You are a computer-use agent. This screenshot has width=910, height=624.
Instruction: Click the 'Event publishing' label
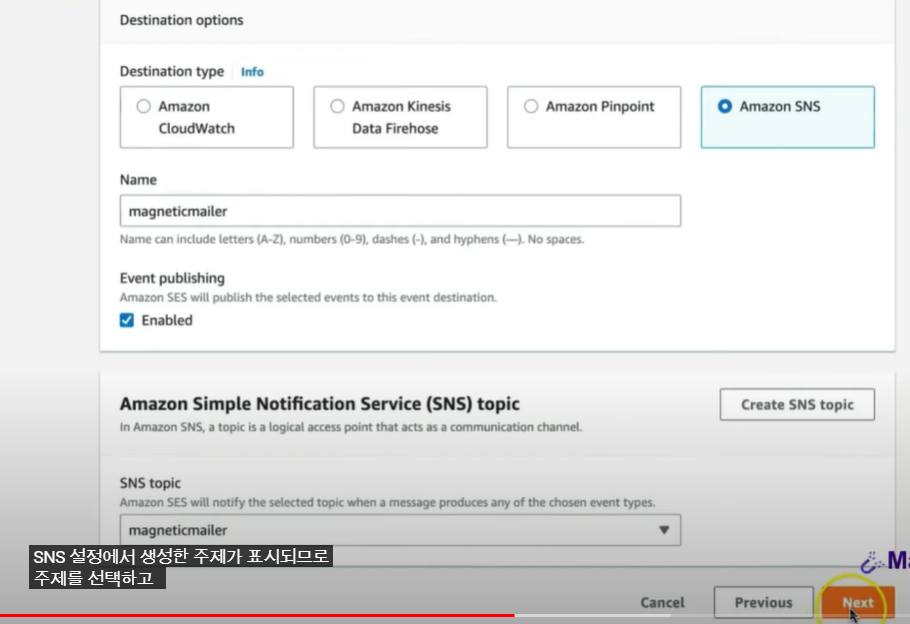[172, 278]
